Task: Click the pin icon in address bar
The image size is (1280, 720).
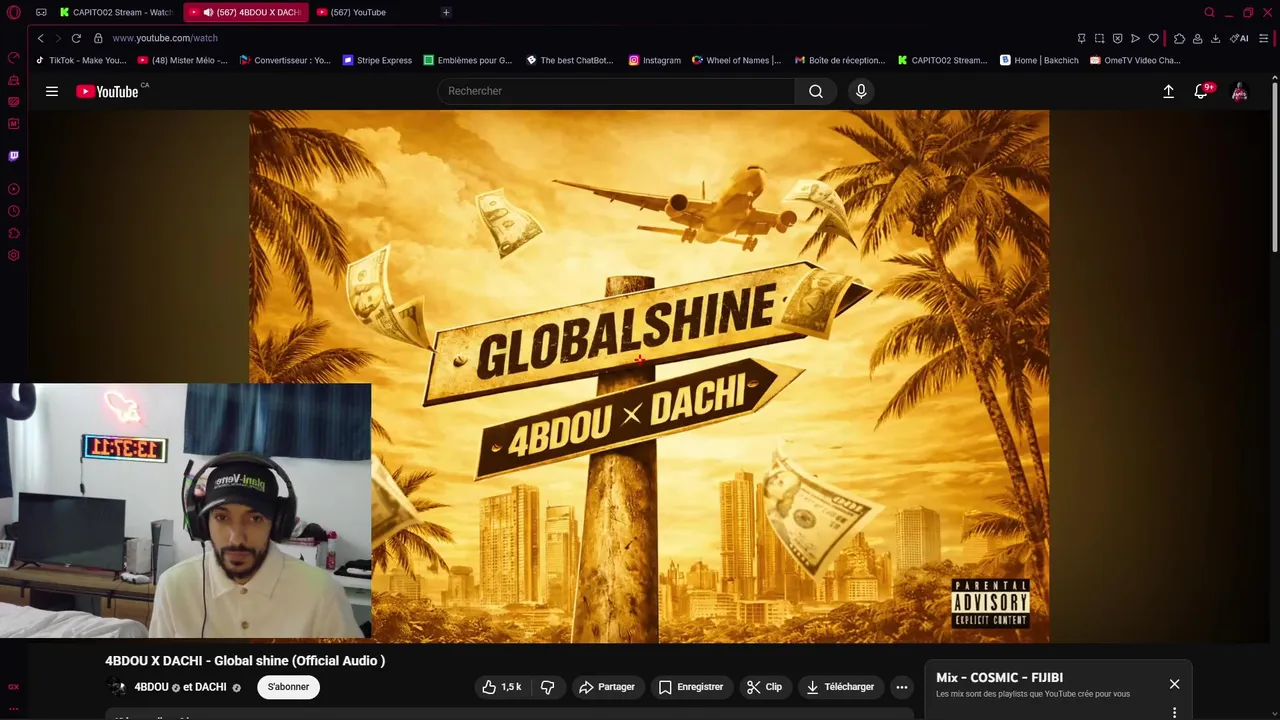Action: click(x=1081, y=38)
